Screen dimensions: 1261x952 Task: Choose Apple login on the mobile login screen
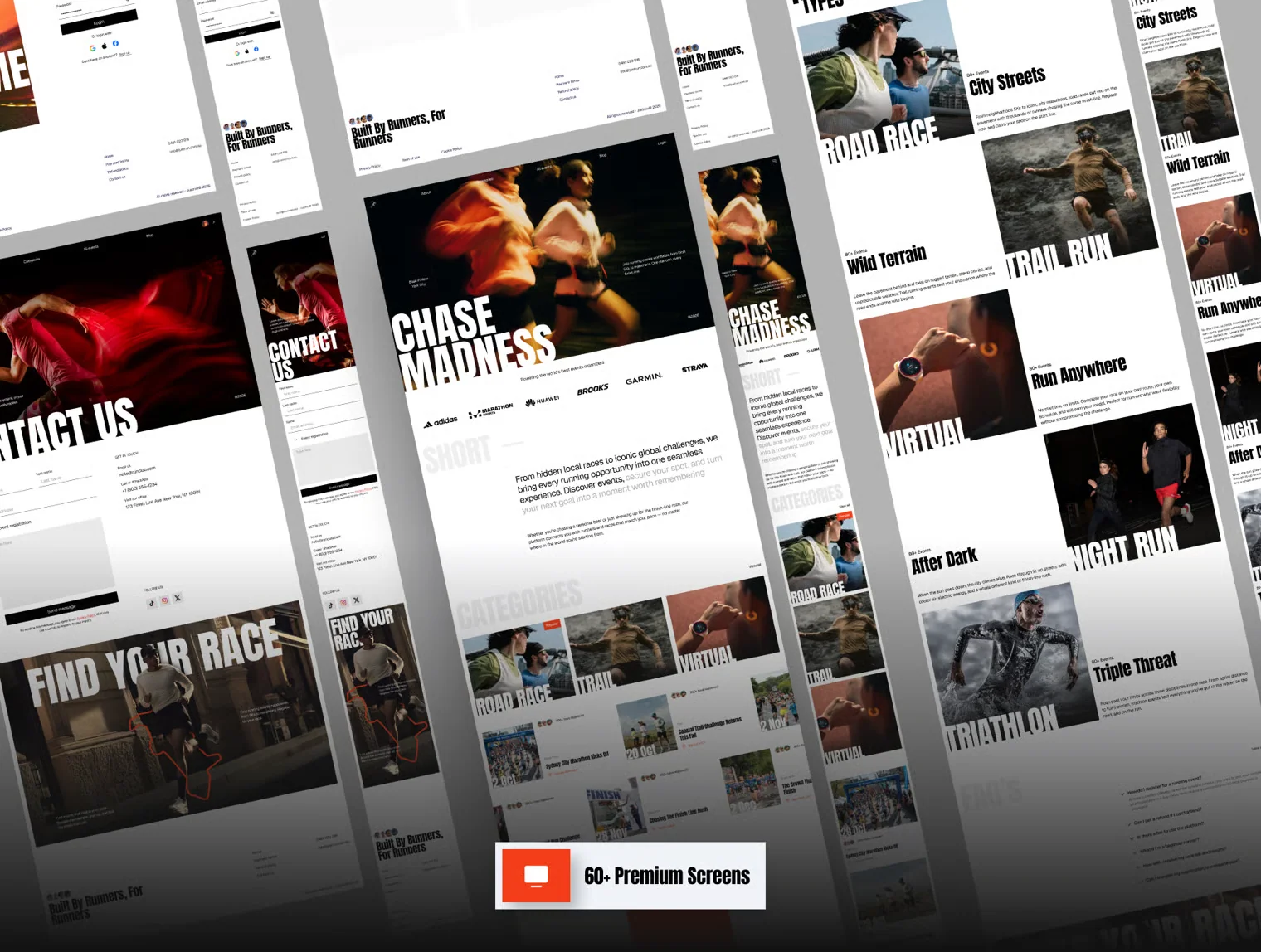click(x=246, y=51)
